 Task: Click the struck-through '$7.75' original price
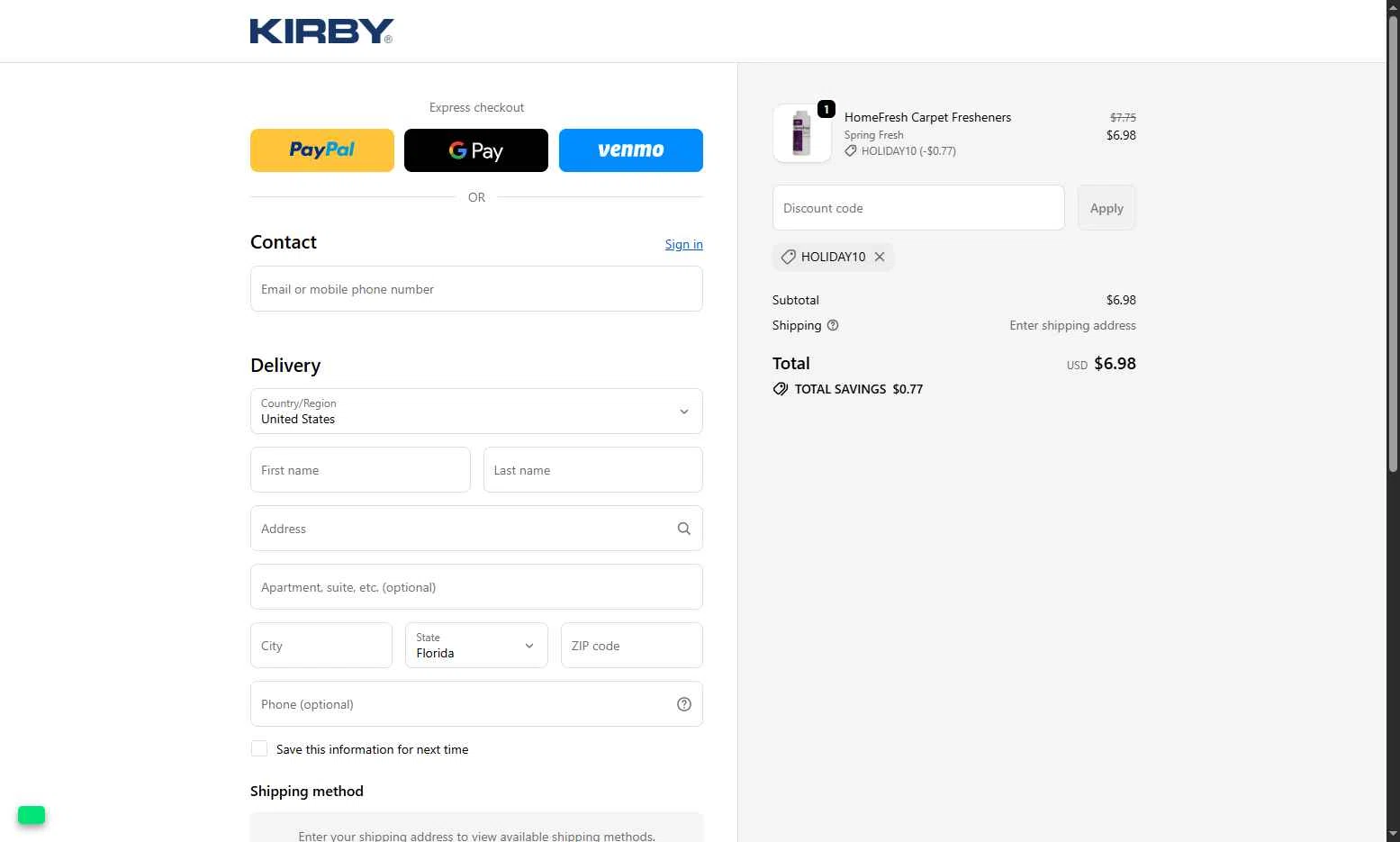1123,117
